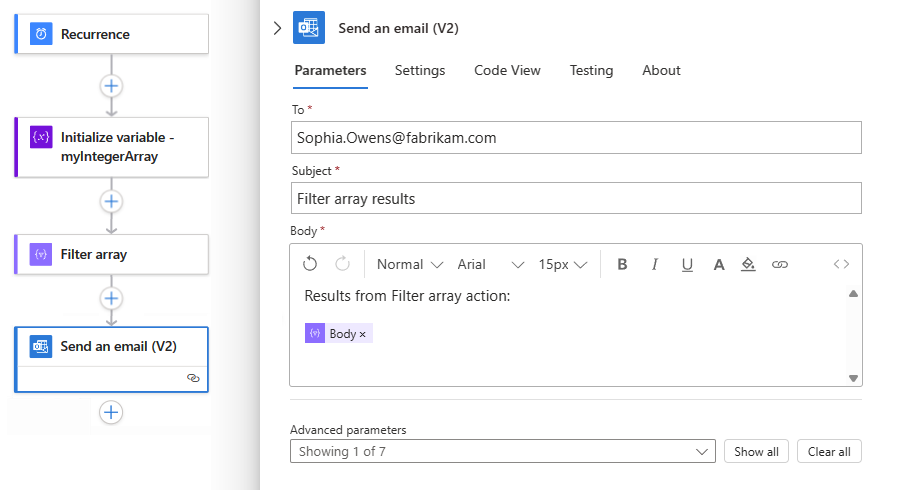Expand the Advanced parameters dropdown
Image resolution: width=900 pixels, height=490 pixels.
502,452
